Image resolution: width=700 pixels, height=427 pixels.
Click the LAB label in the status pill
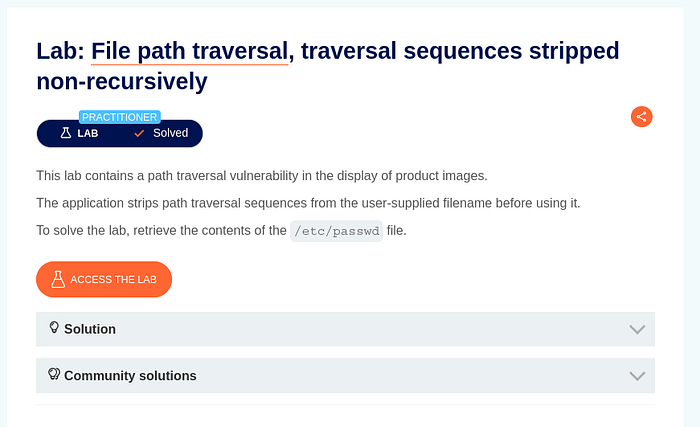click(88, 133)
